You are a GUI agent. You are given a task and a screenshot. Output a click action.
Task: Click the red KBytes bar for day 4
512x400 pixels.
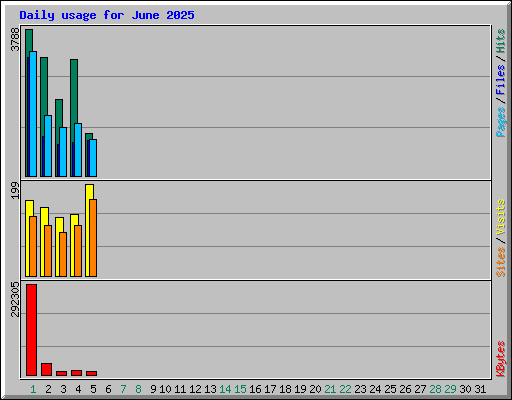click(76, 373)
